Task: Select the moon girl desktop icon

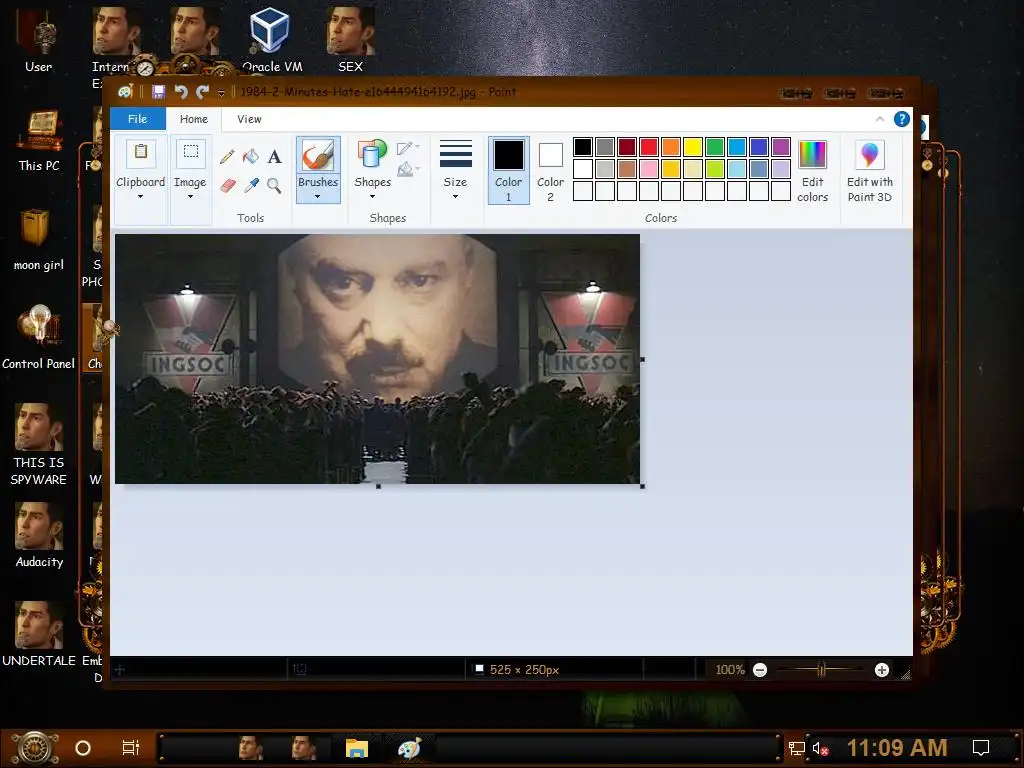Action: pyautogui.click(x=39, y=240)
